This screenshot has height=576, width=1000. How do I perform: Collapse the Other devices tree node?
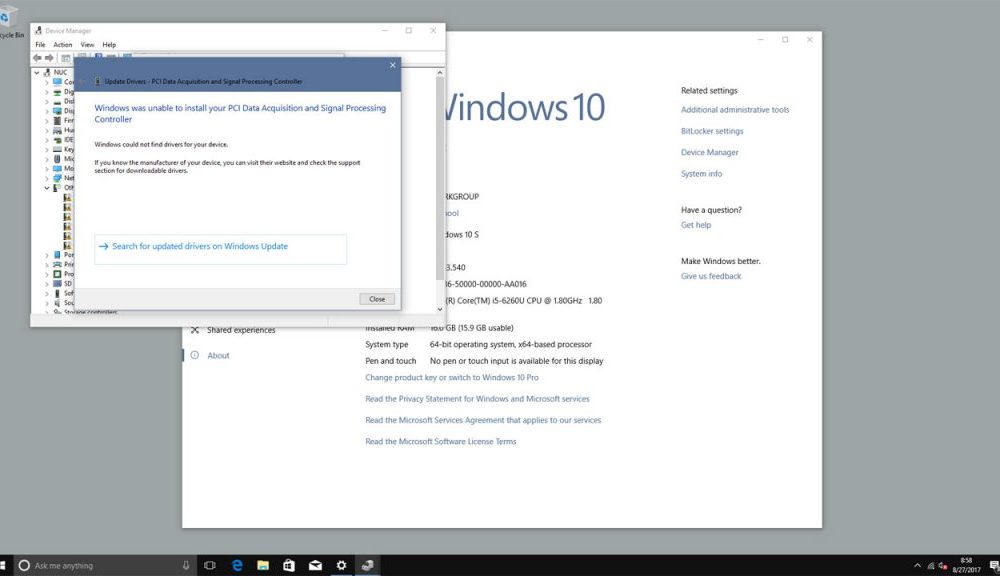(x=46, y=188)
